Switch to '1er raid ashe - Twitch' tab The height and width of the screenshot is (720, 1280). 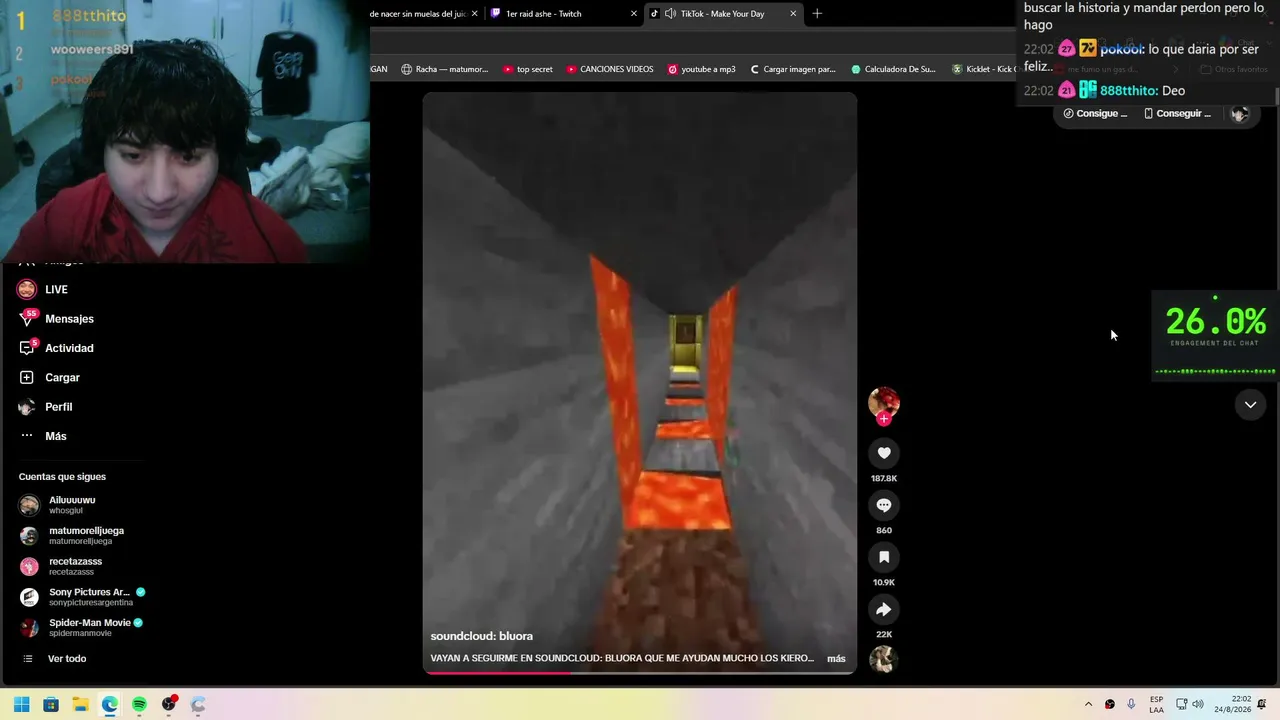(563, 14)
